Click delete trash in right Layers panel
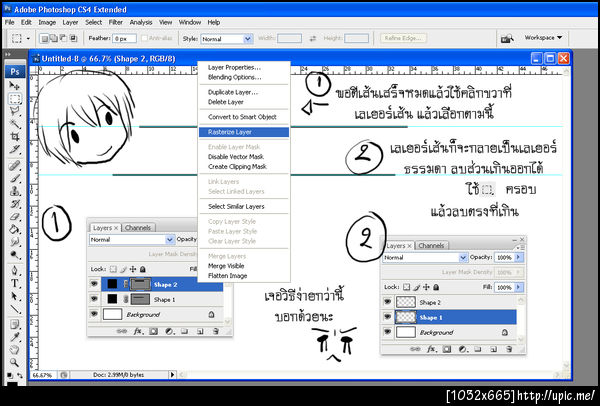Viewport: 600px width, 406px height. tap(509, 349)
